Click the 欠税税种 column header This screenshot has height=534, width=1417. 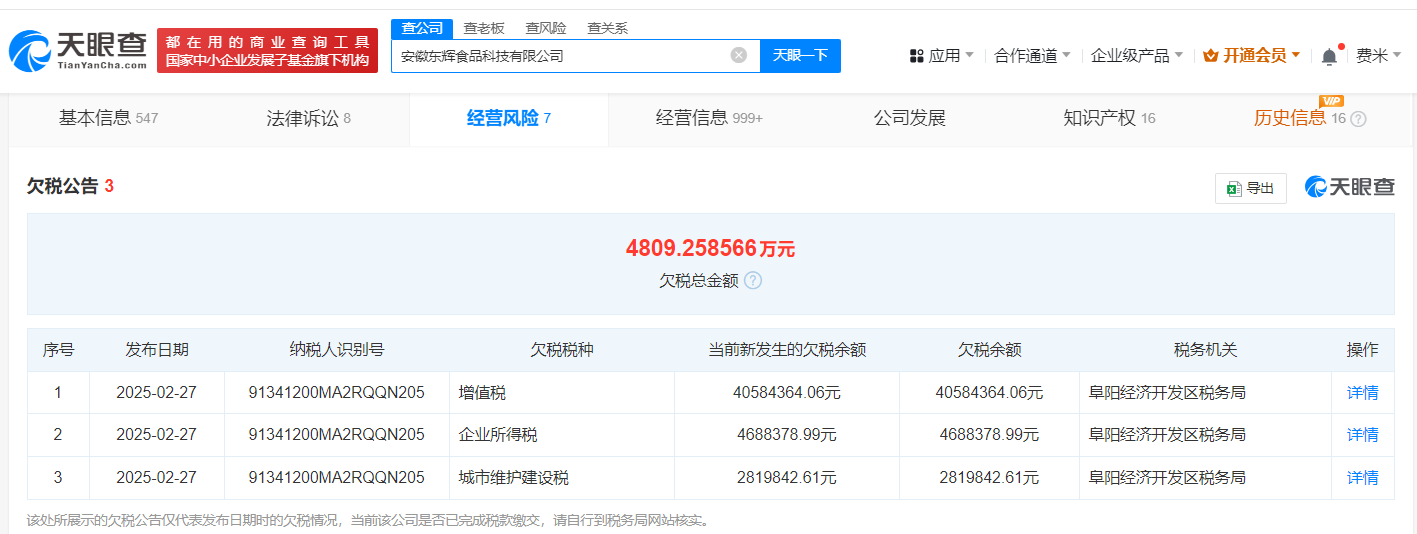562,350
